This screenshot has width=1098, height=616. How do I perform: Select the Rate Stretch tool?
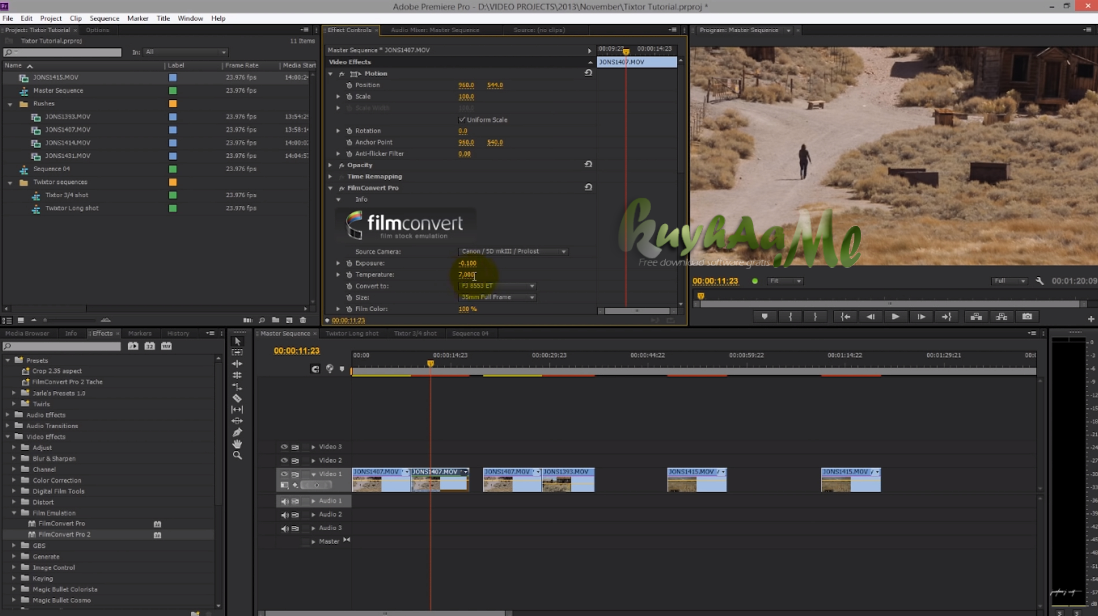coord(237,386)
